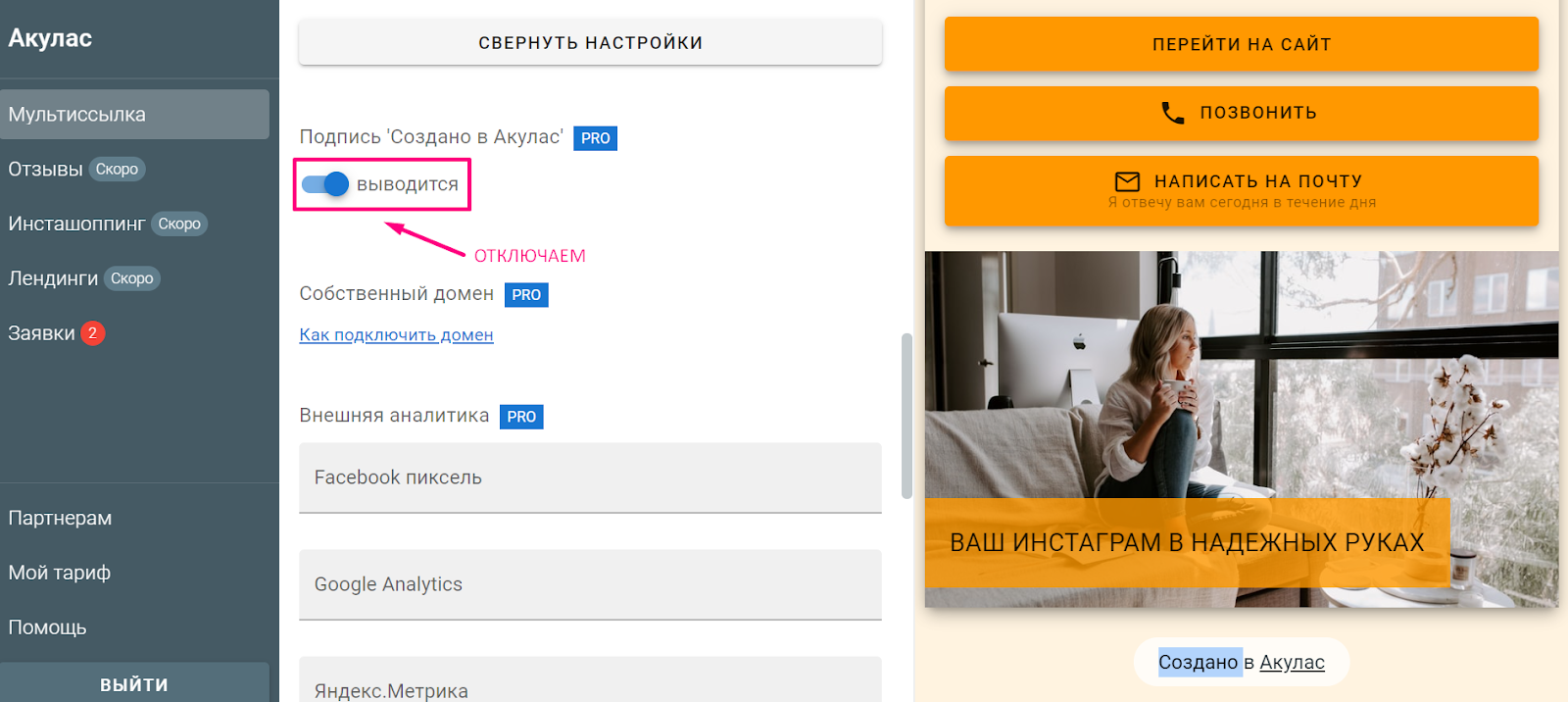Open Лендинги in the sidebar
Viewport: 1568px width, 702px height.
(x=53, y=278)
